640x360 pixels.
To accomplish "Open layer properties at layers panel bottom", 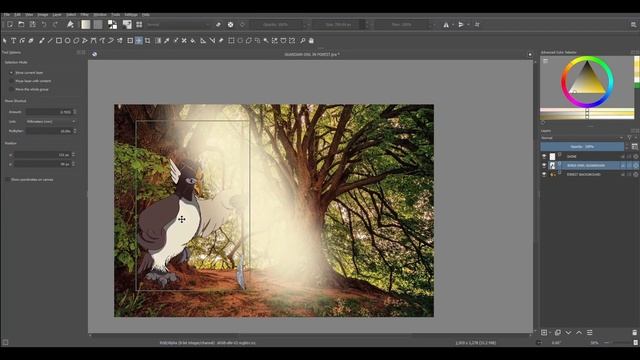I will [x=589, y=333].
